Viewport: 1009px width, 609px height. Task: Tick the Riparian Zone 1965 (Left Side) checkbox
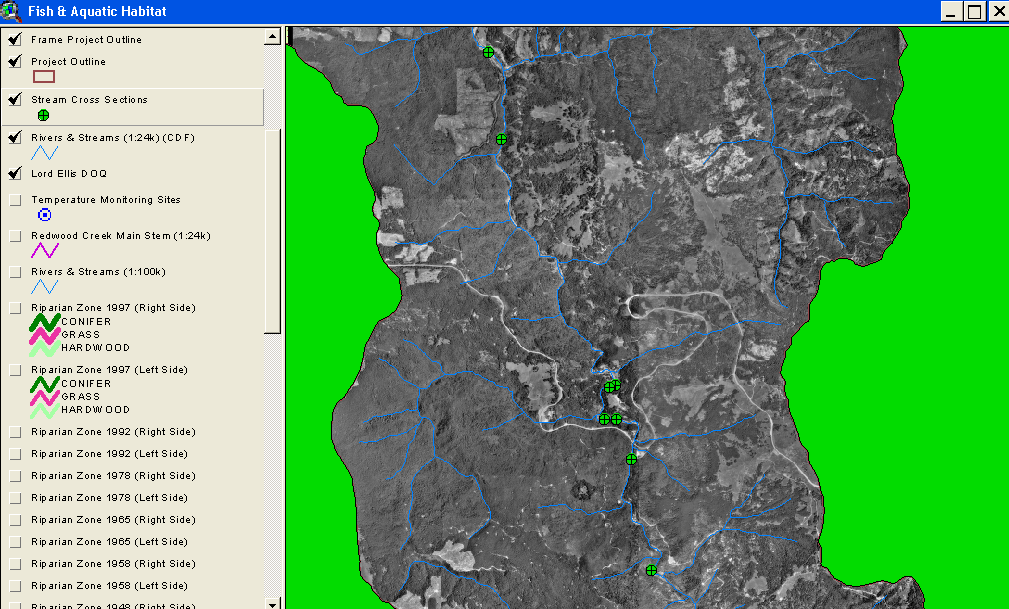pyautogui.click(x=15, y=541)
